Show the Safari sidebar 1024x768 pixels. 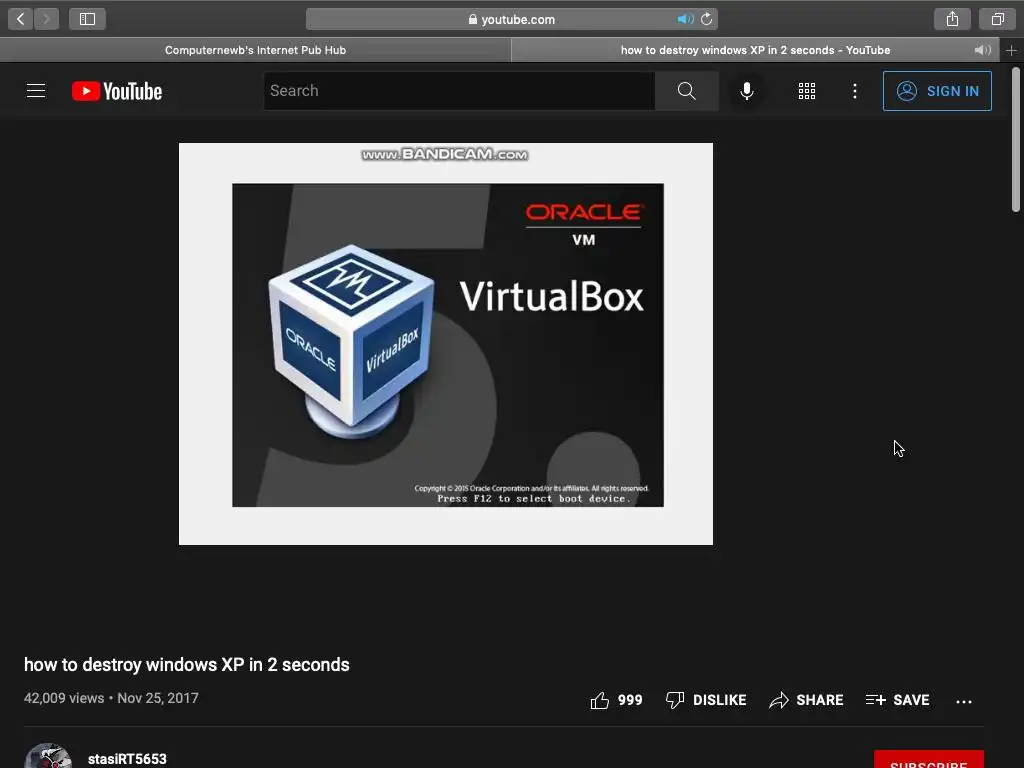click(x=88, y=19)
